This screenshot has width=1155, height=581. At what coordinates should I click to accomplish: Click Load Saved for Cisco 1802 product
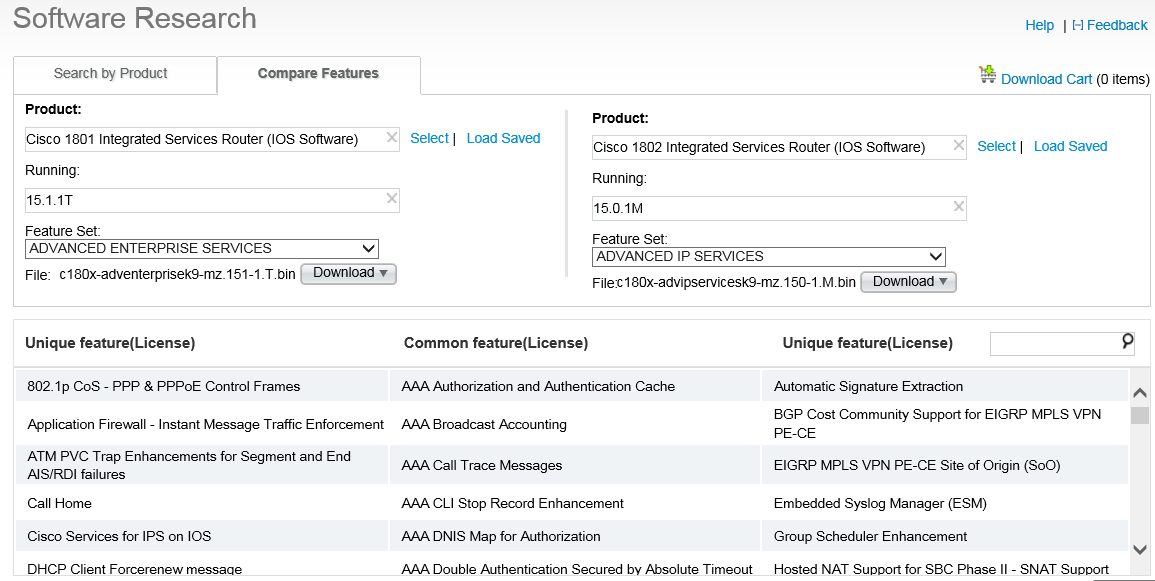[x=1070, y=147]
